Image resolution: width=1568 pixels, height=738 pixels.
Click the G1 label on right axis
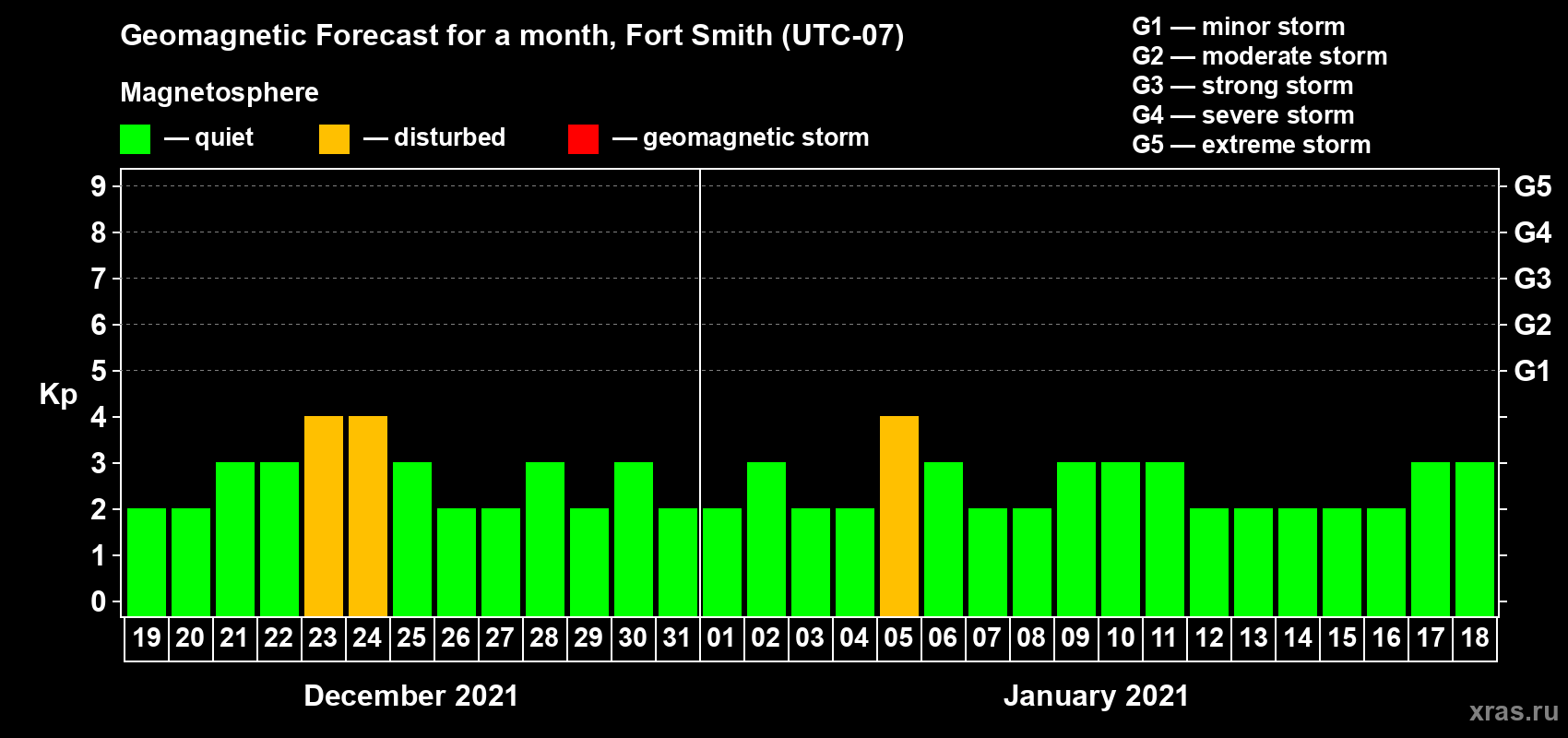(x=1533, y=371)
